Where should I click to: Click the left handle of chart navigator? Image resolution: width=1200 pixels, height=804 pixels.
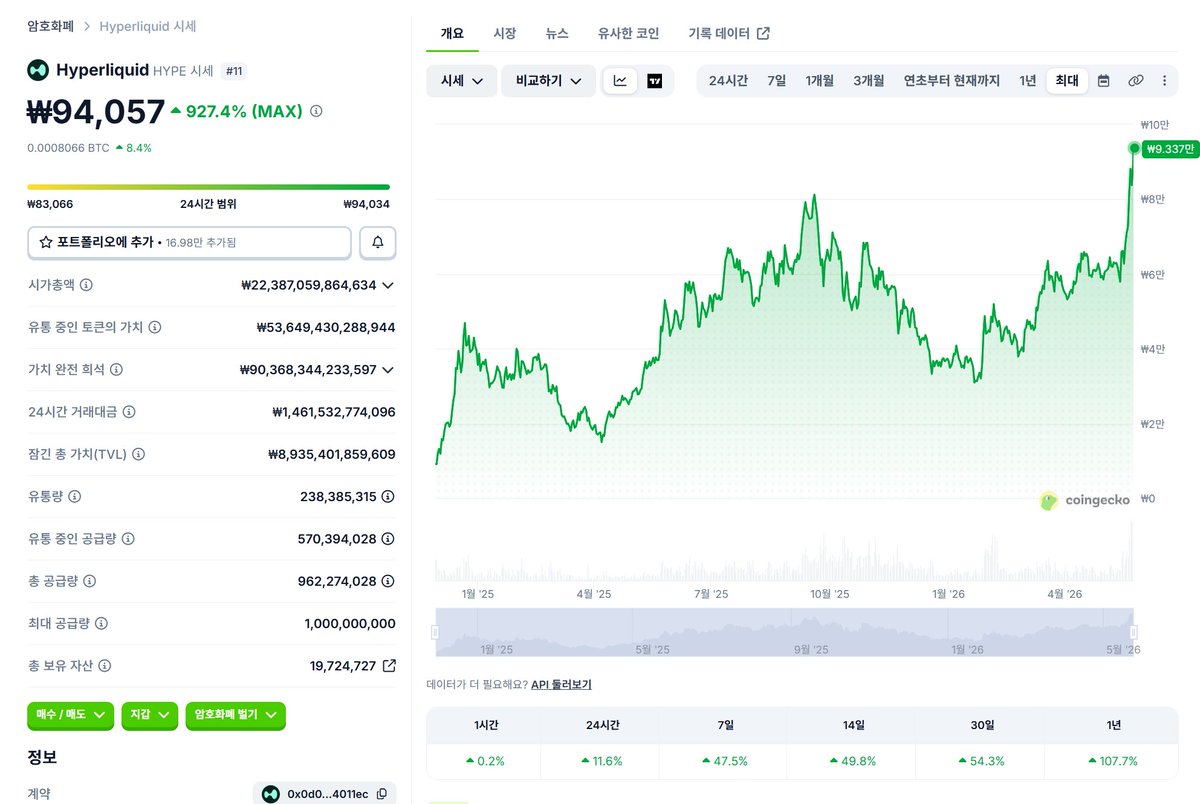pos(435,632)
